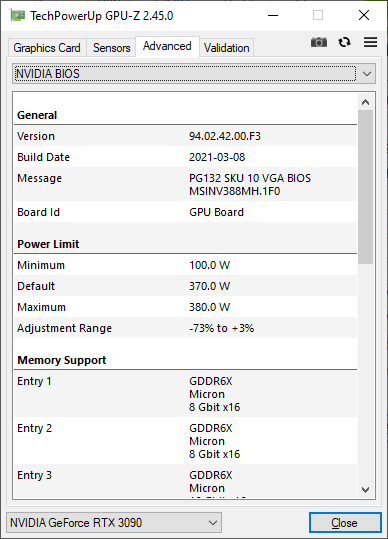Click the PG132 SKU 10 VGA BIOS message
The image size is (388, 539).
[250, 178]
